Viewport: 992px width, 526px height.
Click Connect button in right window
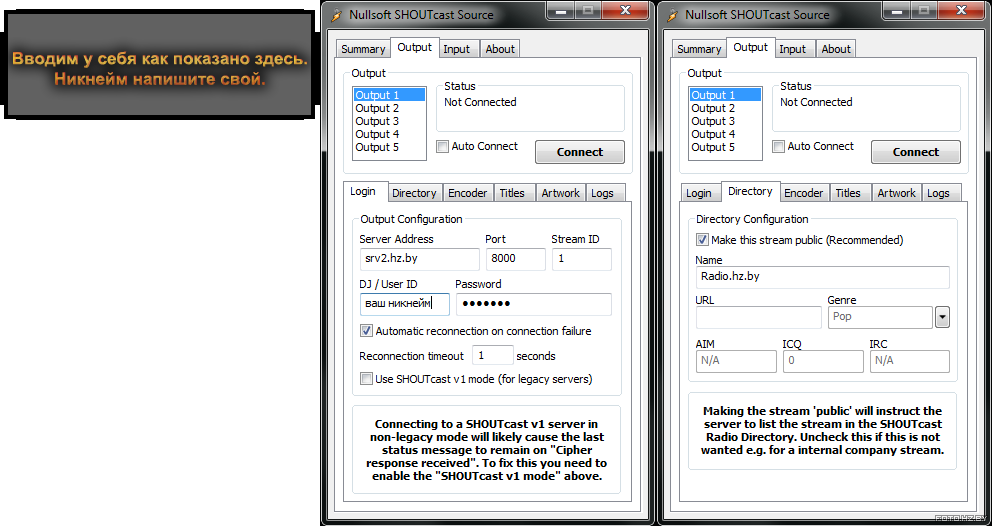pyautogui.click(x=915, y=152)
